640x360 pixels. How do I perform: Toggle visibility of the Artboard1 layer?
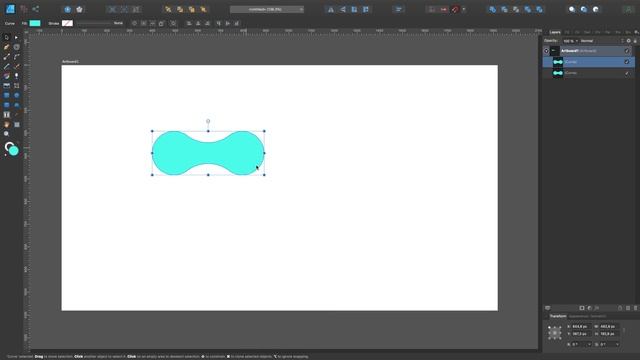coord(627,51)
